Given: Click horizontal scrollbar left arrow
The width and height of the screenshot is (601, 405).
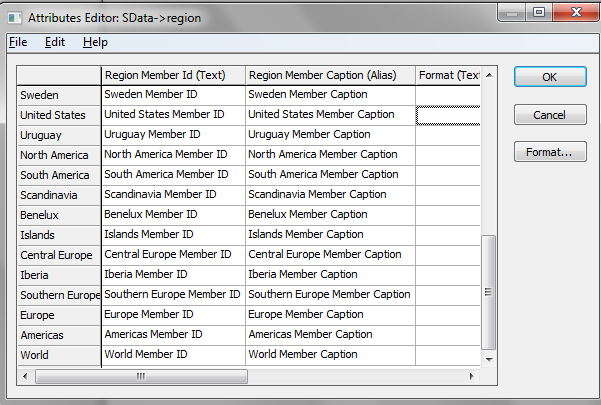Looking at the screenshot, I should [x=25, y=376].
